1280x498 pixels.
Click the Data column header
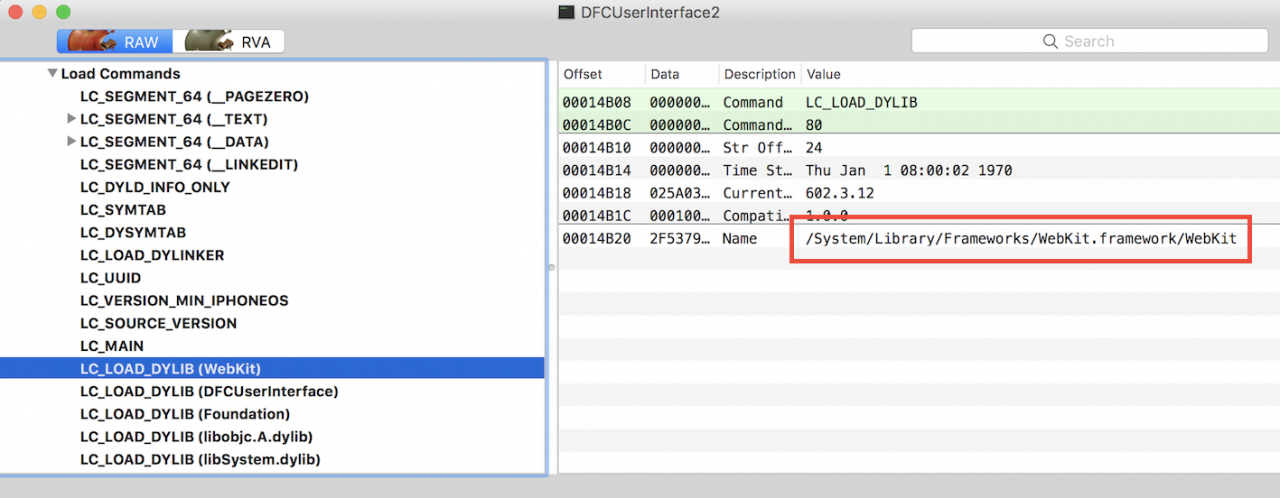665,74
